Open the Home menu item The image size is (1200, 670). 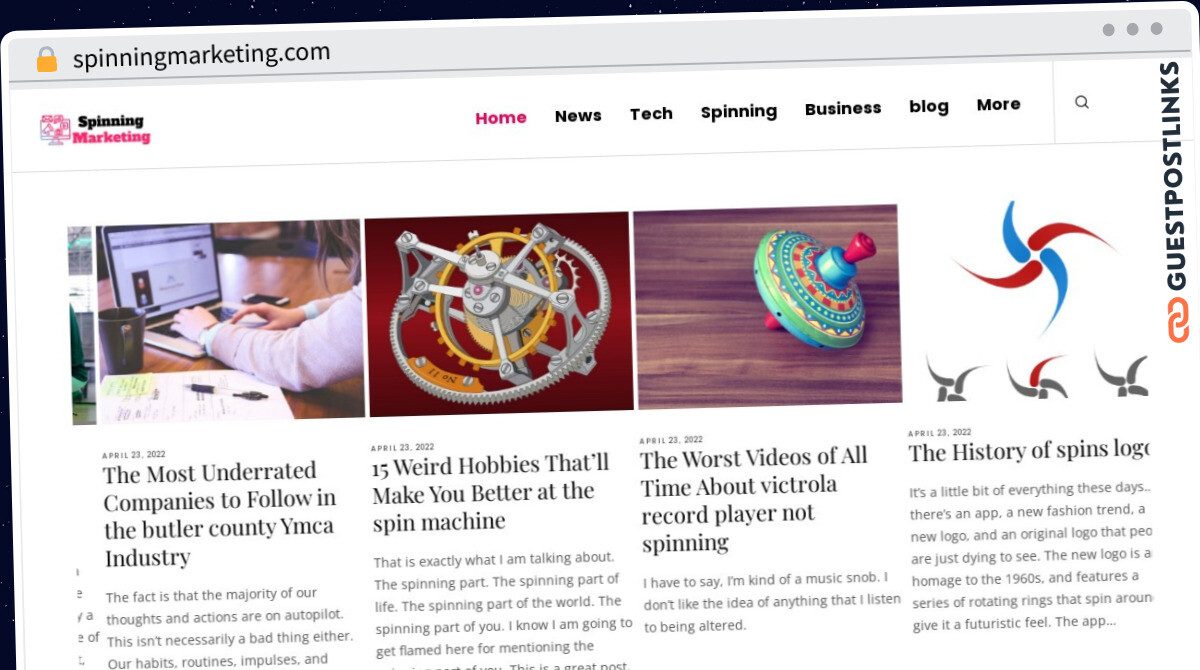pos(501,117)
